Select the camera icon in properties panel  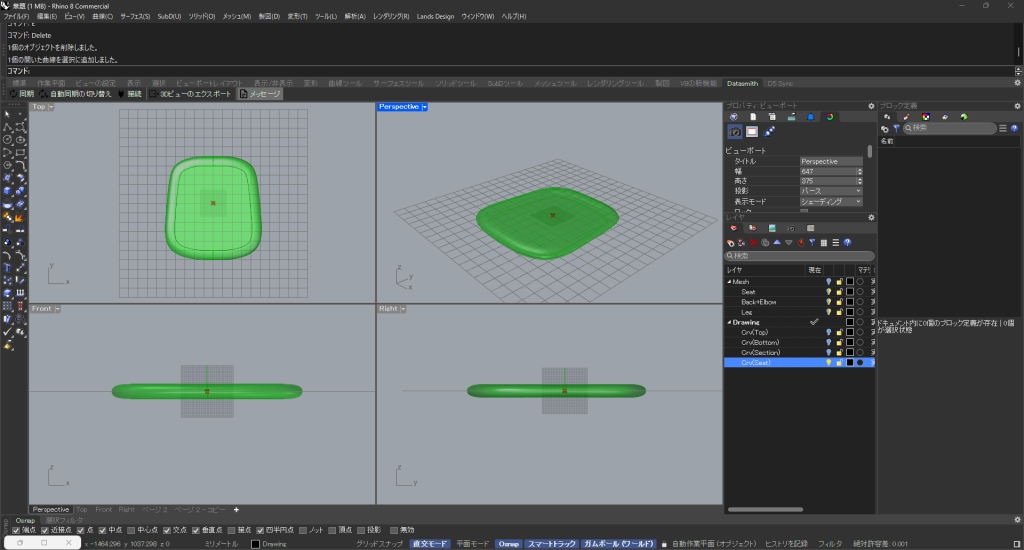tap(735, 131)
